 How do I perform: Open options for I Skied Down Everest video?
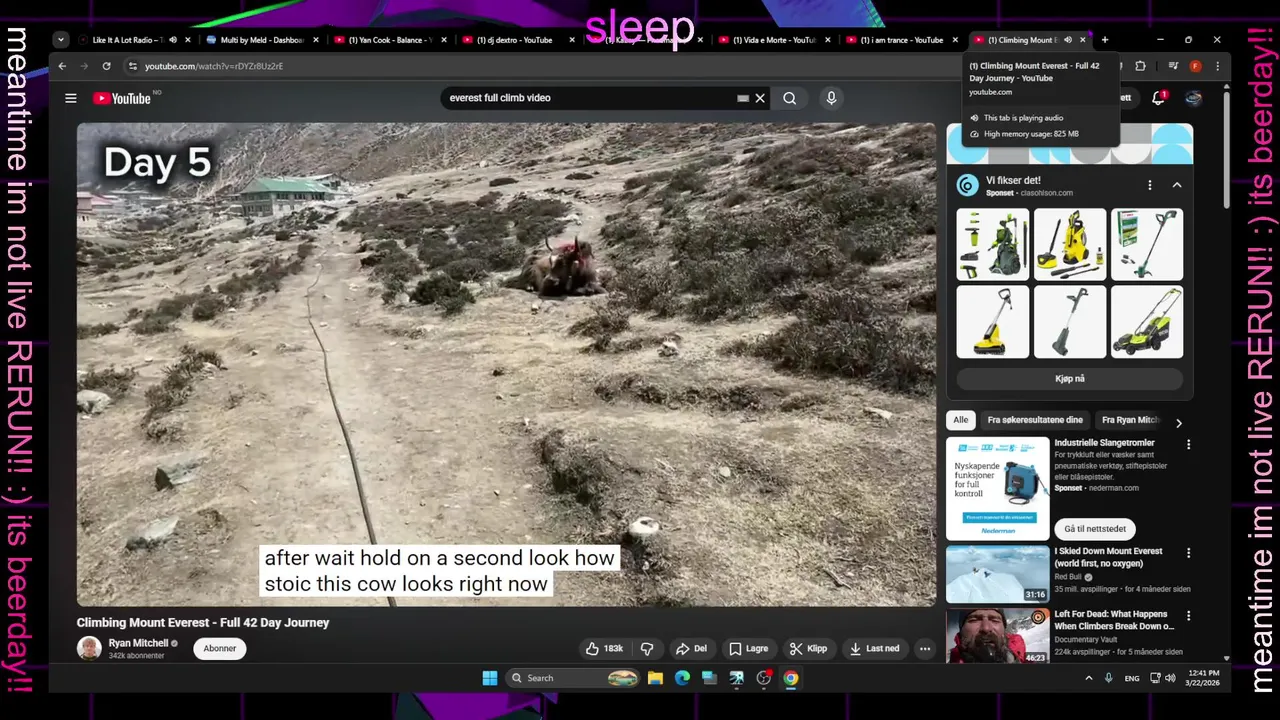click(x=1188, y=552)
